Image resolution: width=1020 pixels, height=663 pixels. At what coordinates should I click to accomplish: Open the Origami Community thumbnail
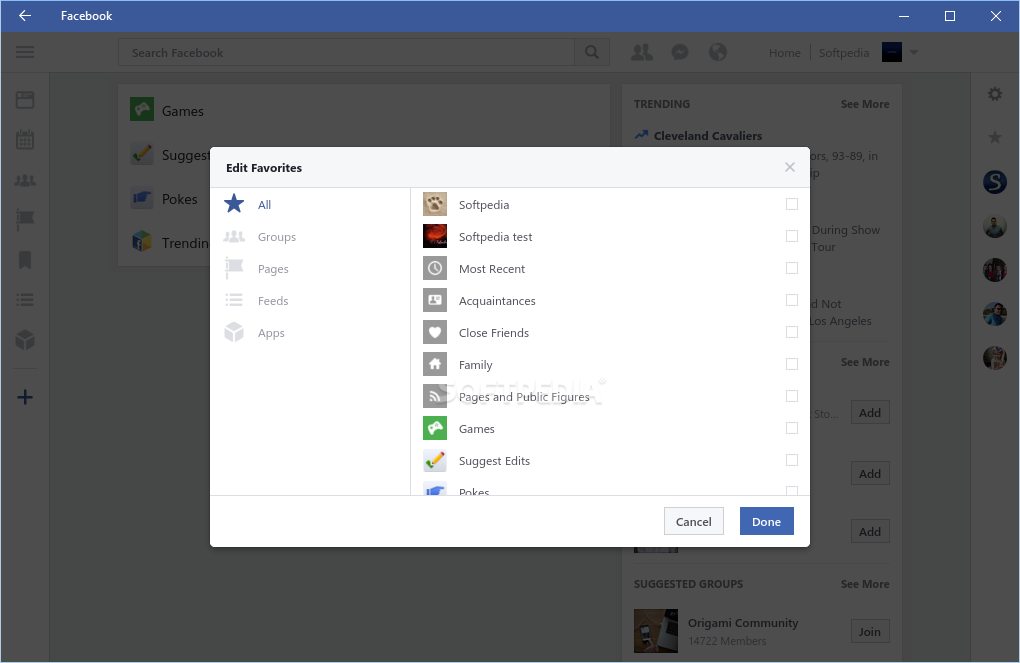coord(656,630)
